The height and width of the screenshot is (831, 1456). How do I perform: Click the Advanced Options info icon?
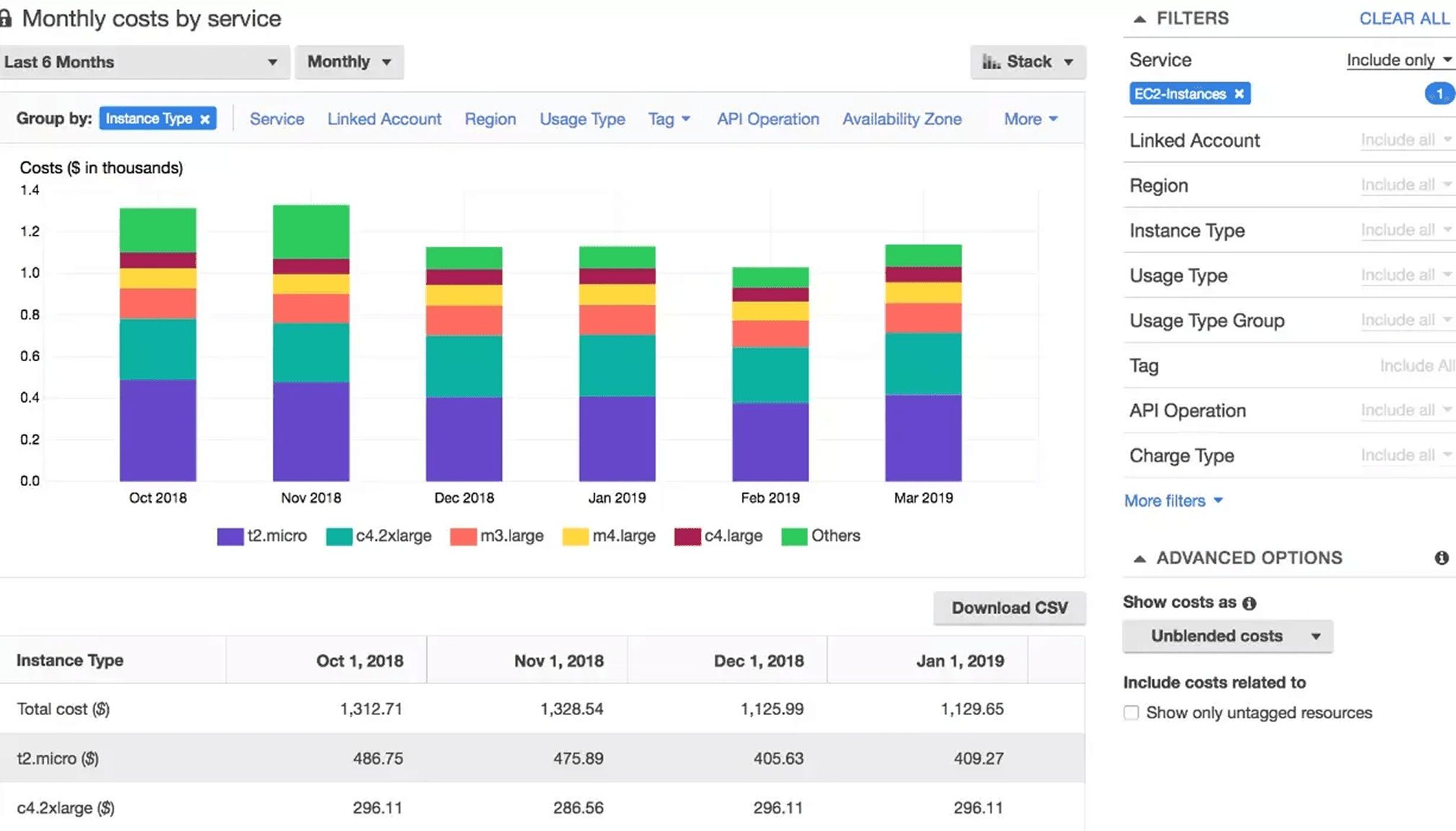coord(1441,558)
